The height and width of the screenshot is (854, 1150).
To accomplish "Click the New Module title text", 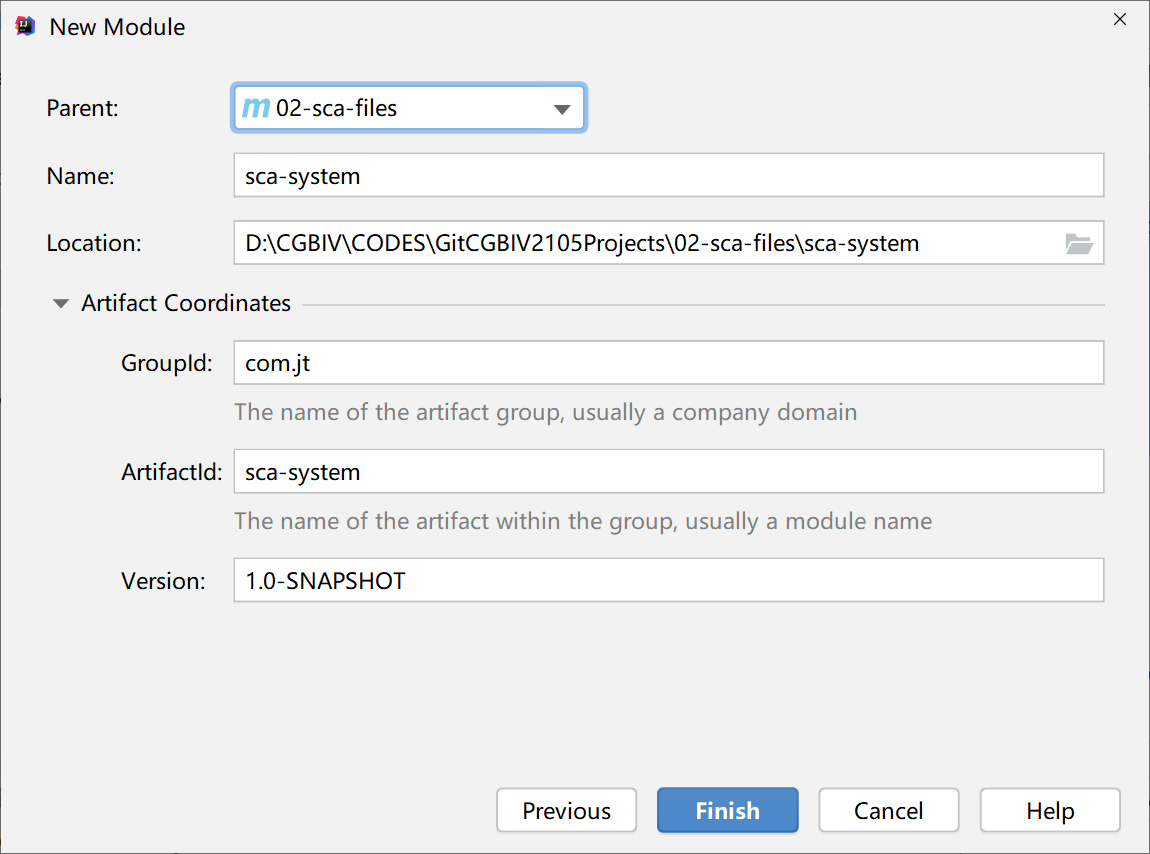I will click(117, 27).
